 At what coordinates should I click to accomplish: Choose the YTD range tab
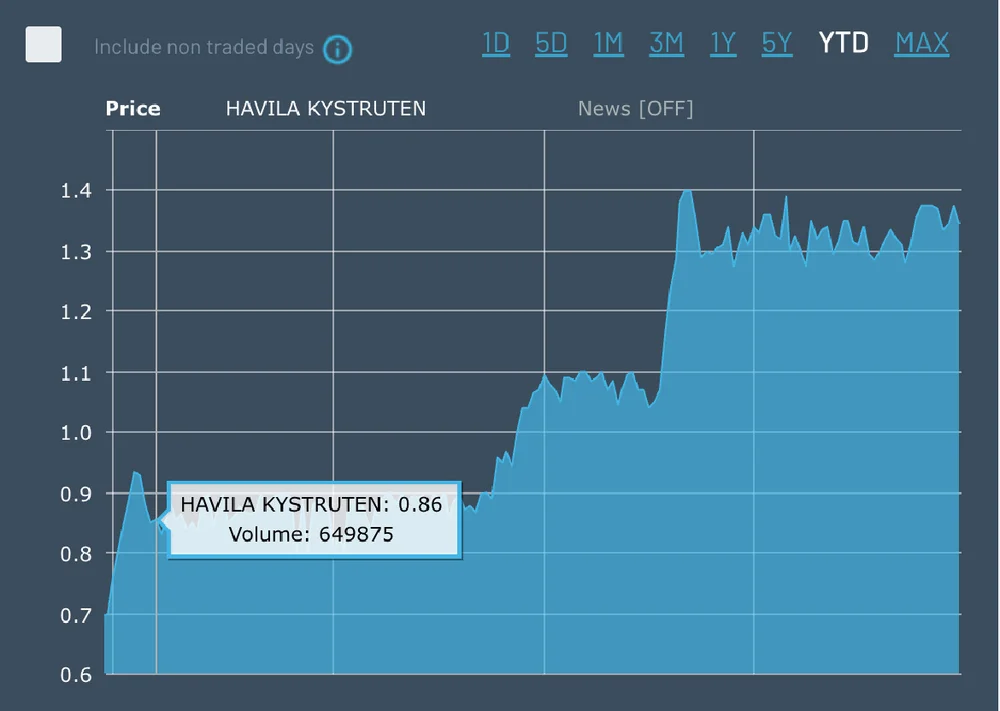[843, 43]
